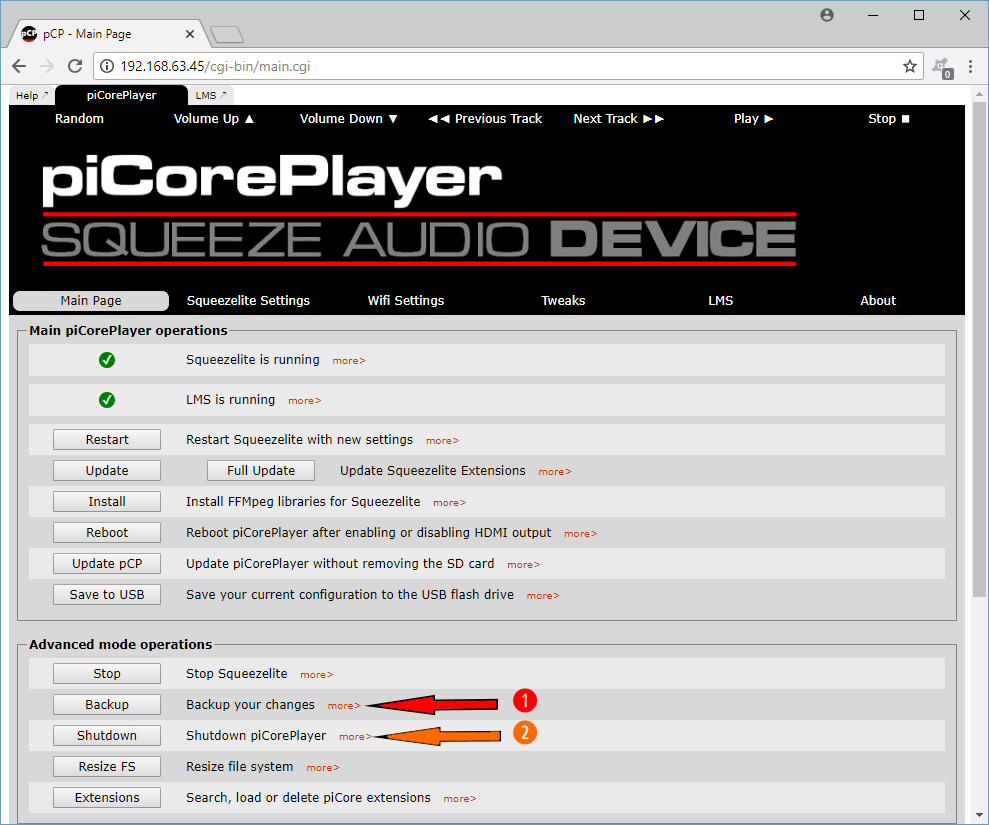Open a new browser tab
This screenshot has height=825, width=989.
(x=227, y=35)
